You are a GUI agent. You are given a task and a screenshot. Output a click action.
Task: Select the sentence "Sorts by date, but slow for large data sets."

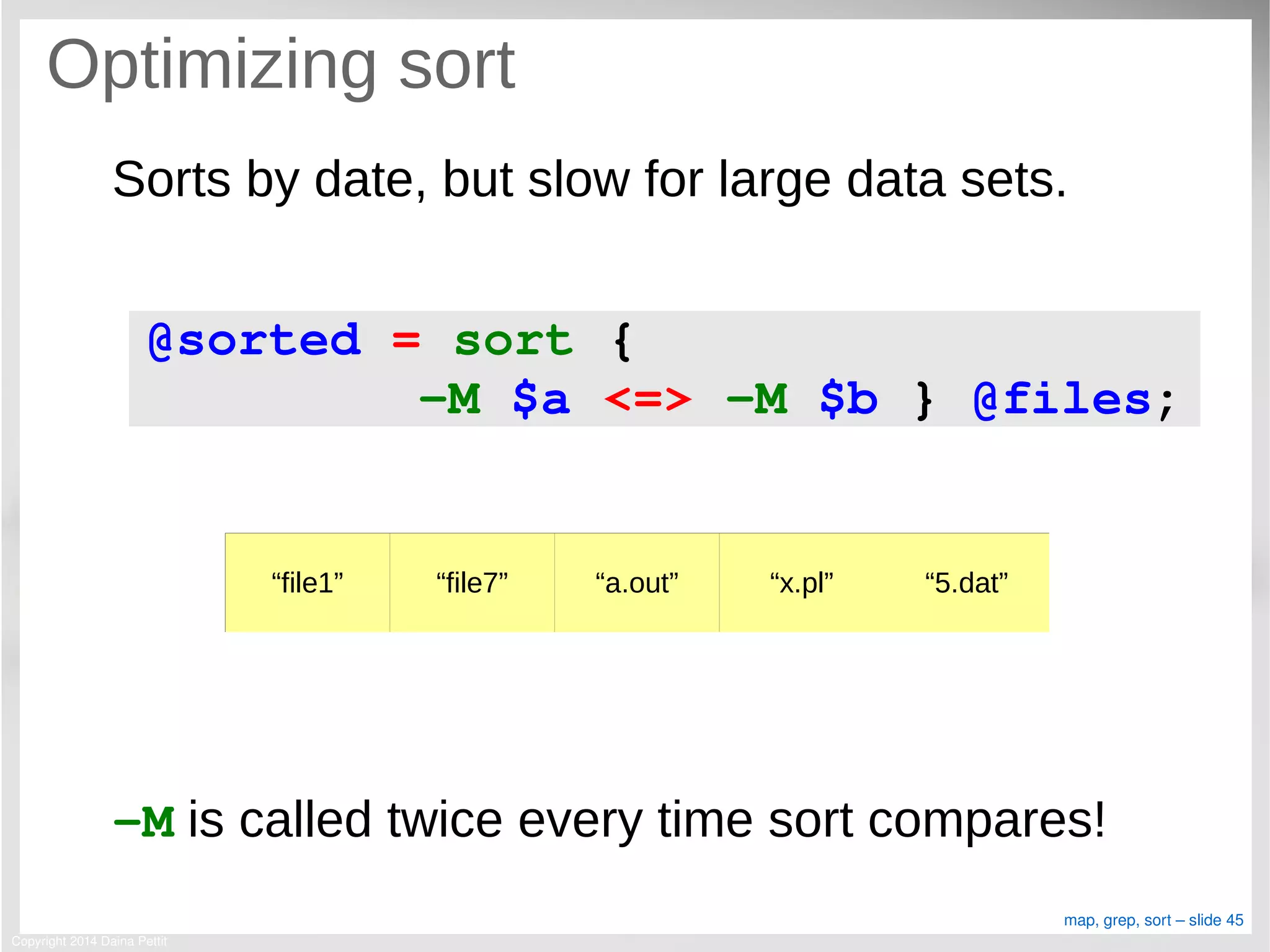[590, 180]
